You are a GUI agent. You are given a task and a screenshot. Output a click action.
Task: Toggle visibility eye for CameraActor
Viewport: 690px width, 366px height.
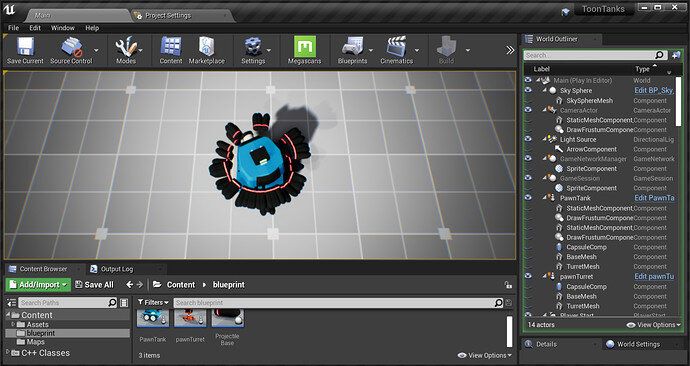coord(528,110)
